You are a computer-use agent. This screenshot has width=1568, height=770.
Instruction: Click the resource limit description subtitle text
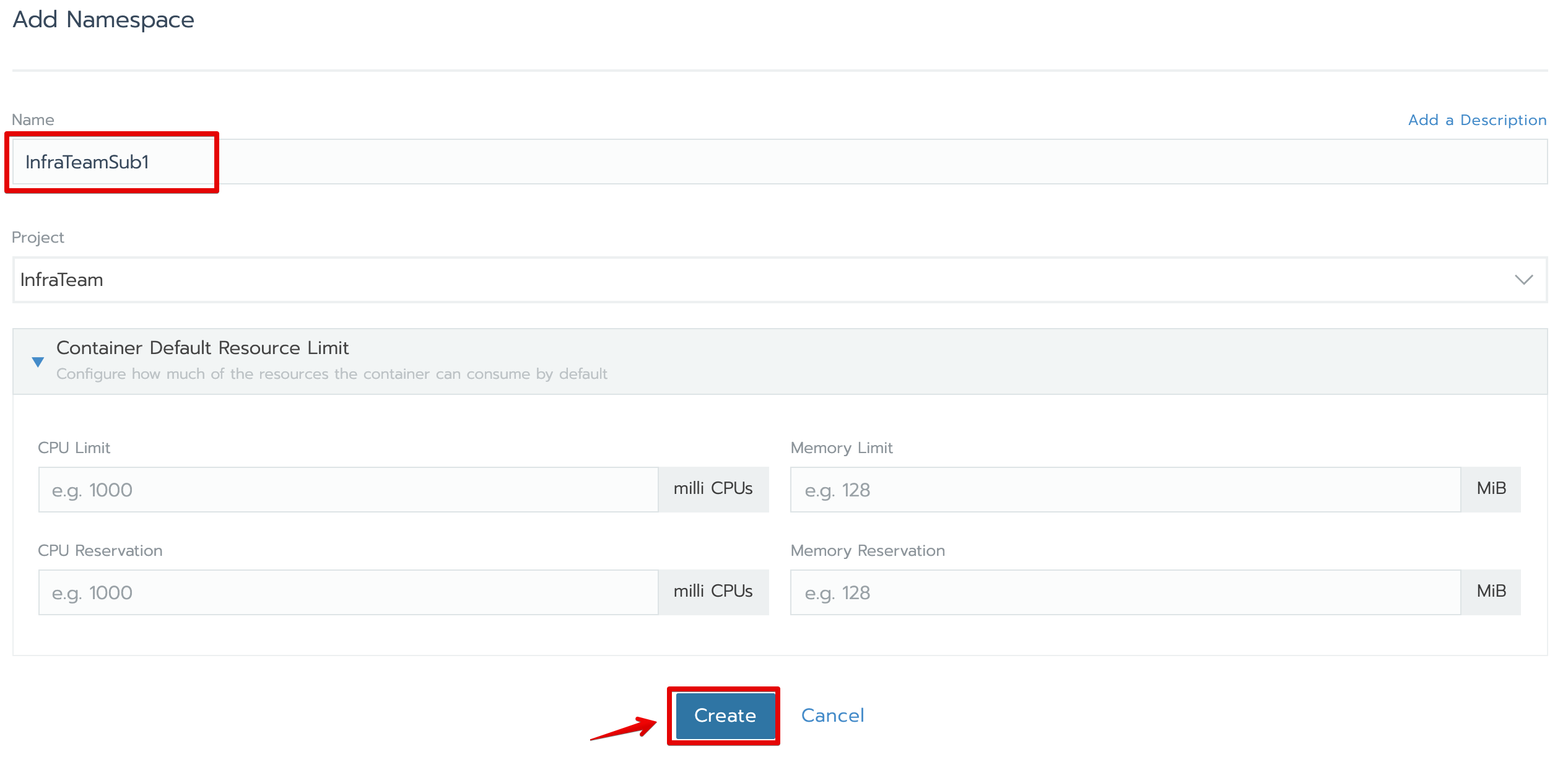(x=331, y=374)
